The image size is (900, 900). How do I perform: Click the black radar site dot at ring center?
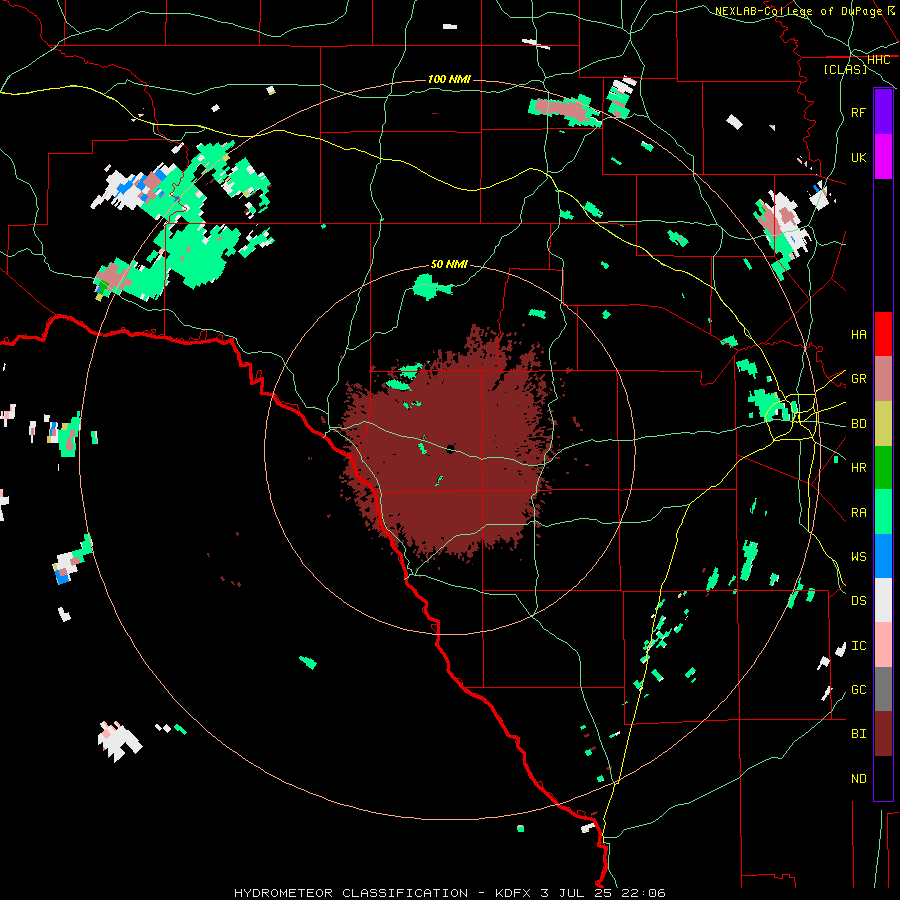[450, 448]
